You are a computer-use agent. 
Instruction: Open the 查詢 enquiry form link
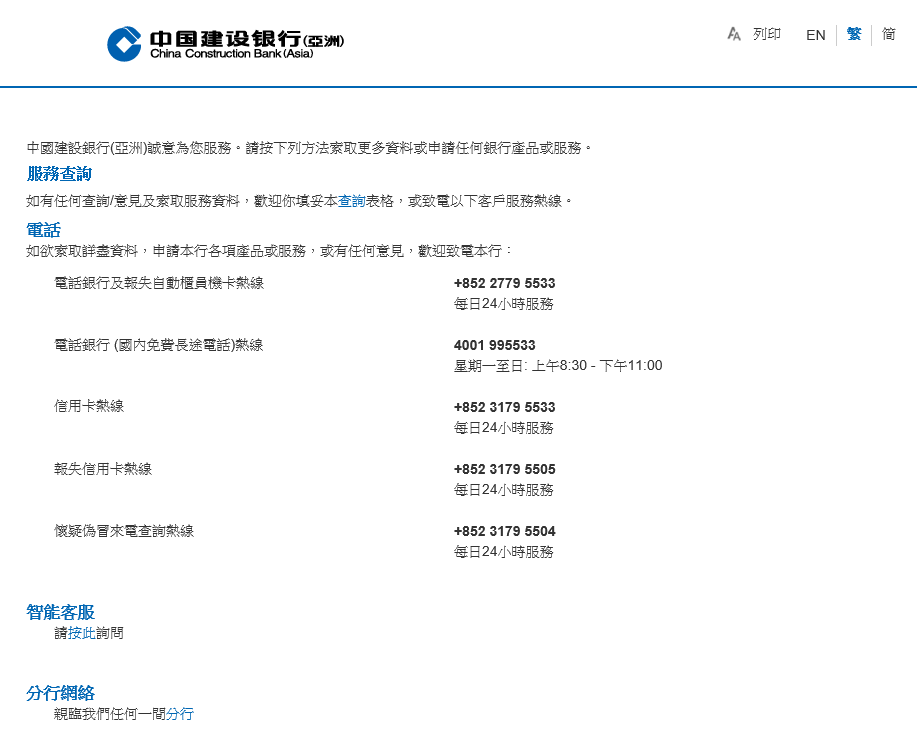(351, 201)
